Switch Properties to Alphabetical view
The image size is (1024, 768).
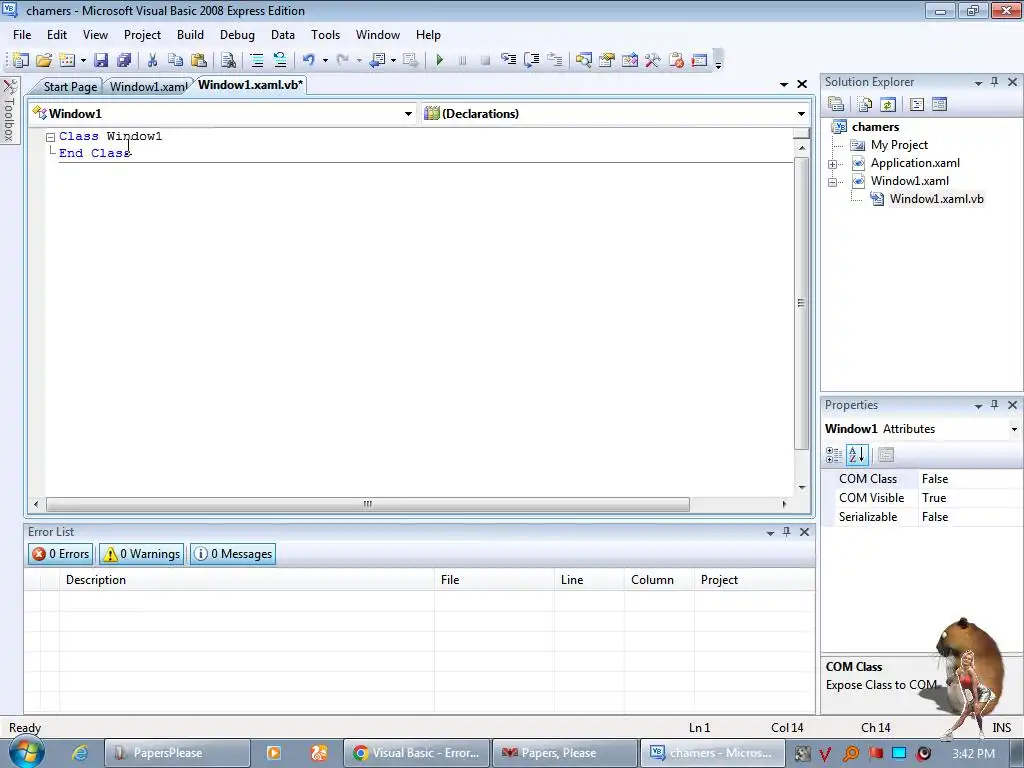(x=857, y=455)
